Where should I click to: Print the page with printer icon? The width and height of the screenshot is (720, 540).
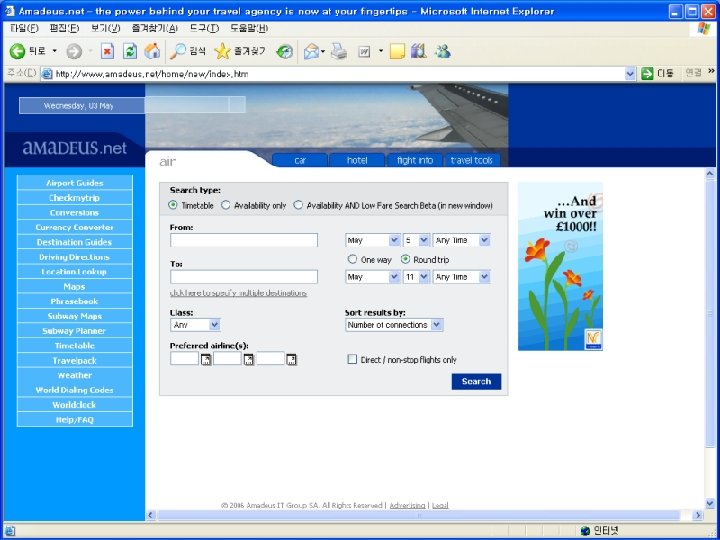[339, 51]
